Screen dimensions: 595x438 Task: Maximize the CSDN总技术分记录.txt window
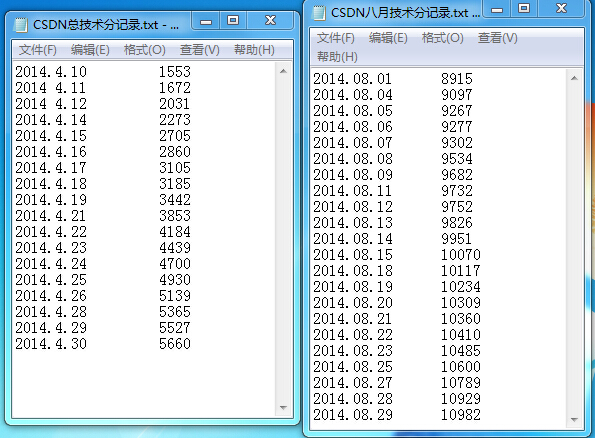pyautogui.click(x=233, y=21)
